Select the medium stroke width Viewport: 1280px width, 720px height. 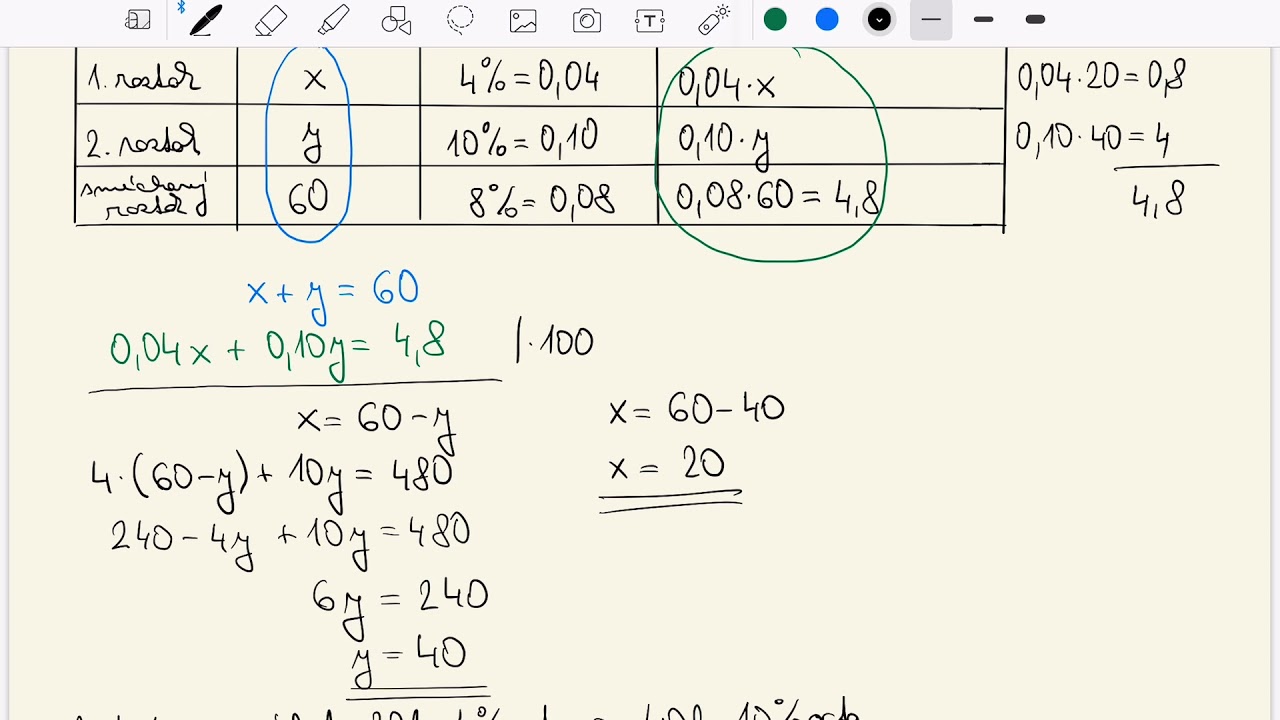[983, 20]
